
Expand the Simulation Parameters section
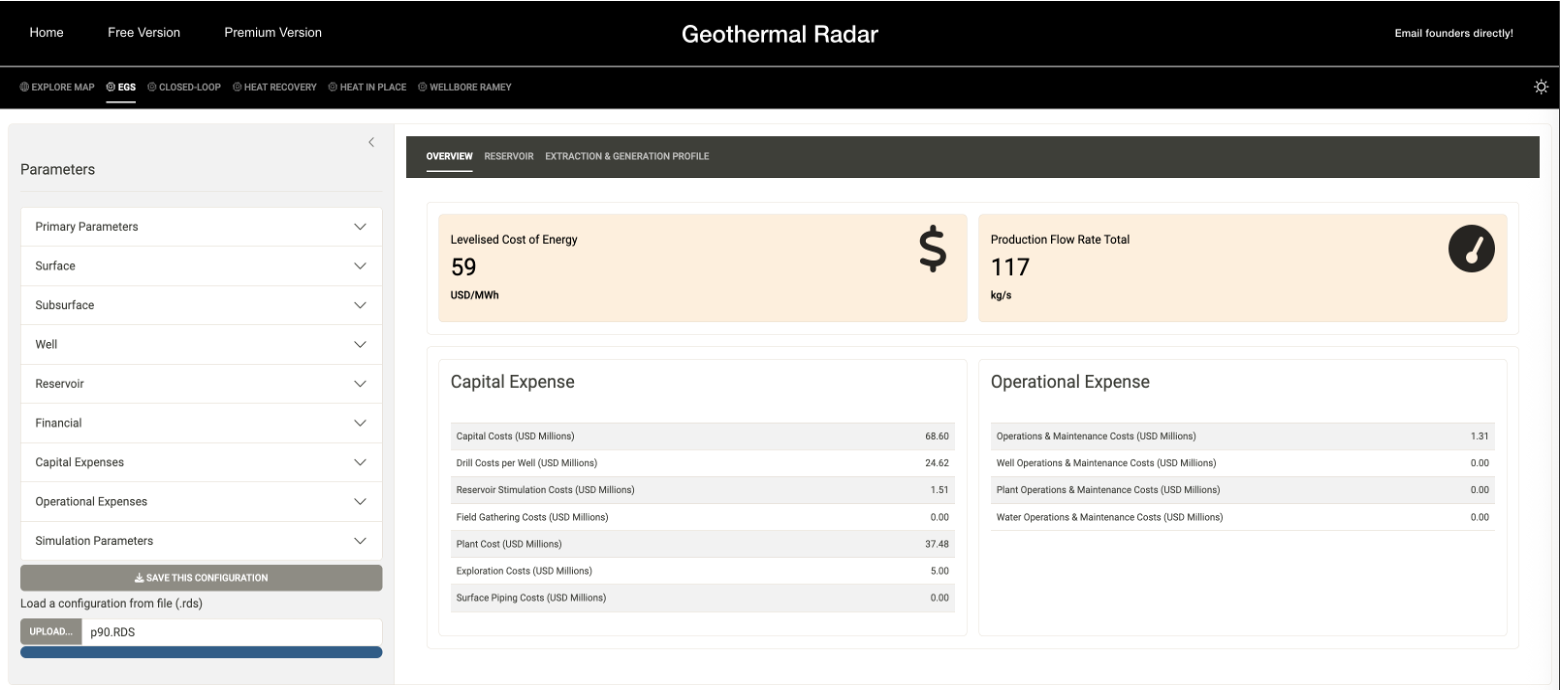[x=201, y=540]
